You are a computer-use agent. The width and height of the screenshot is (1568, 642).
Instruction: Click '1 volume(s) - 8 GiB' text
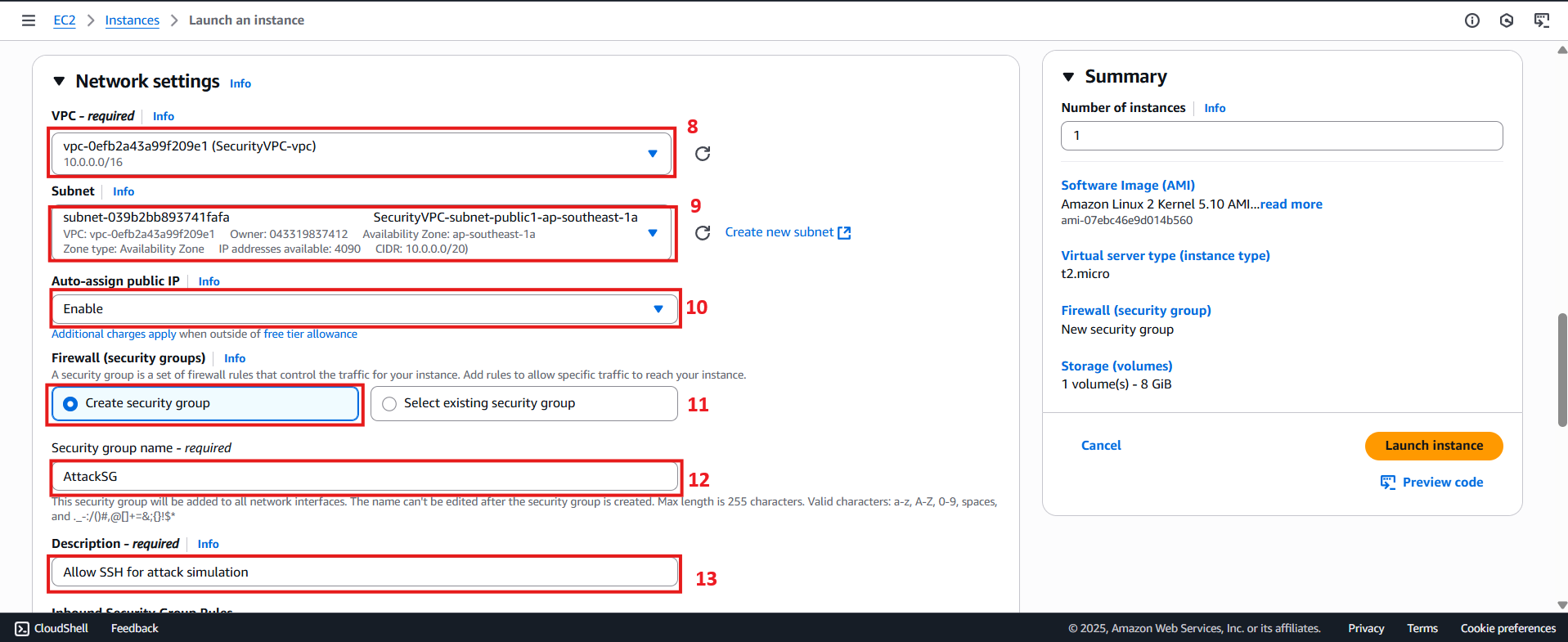point(1116,384)
